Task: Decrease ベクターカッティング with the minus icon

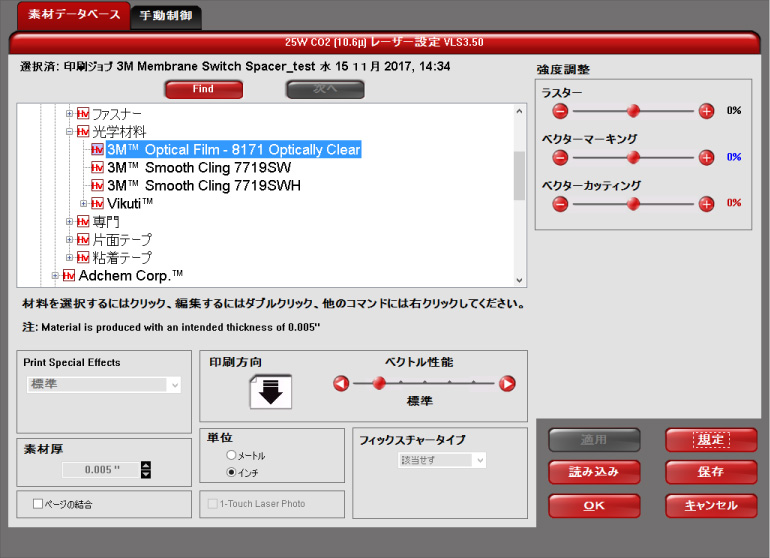Action: click(x=560, y=204)
